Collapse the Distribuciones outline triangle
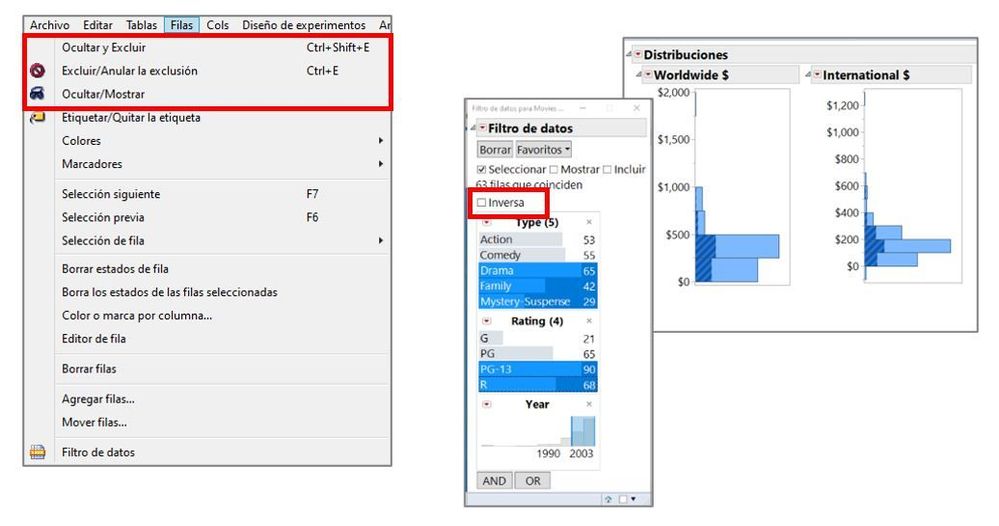Viewport: 999px width, 526px height. (x=629, y=54)
